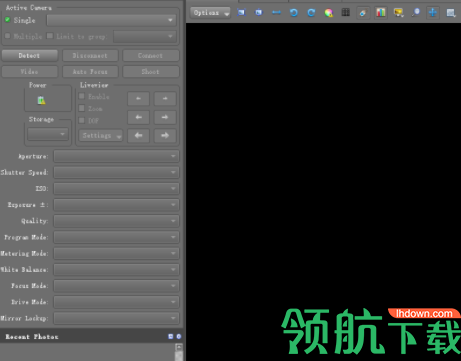Click the round blue icon in Recent Photos header
This screenshot has width=461, height=361.
tap(179, 336)
